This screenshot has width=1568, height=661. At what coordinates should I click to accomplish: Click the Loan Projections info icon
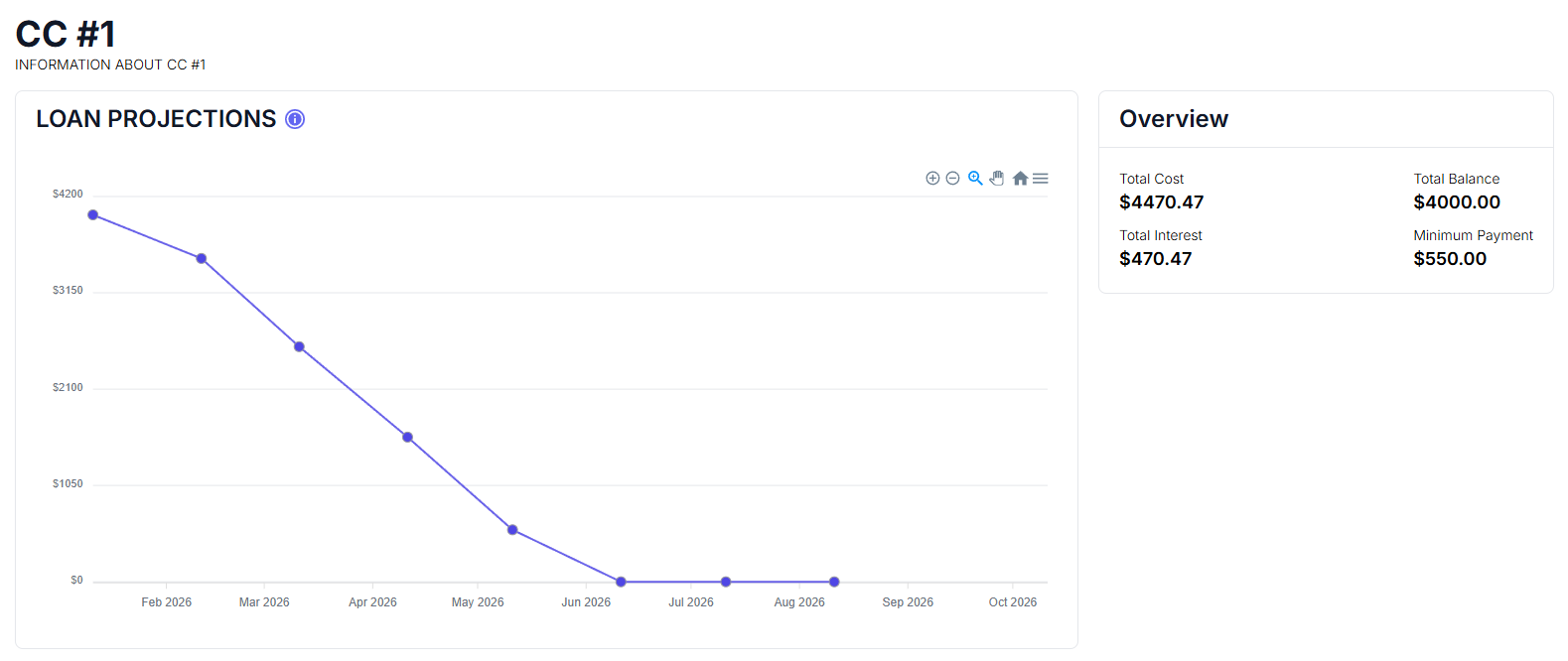coord(295,119)
